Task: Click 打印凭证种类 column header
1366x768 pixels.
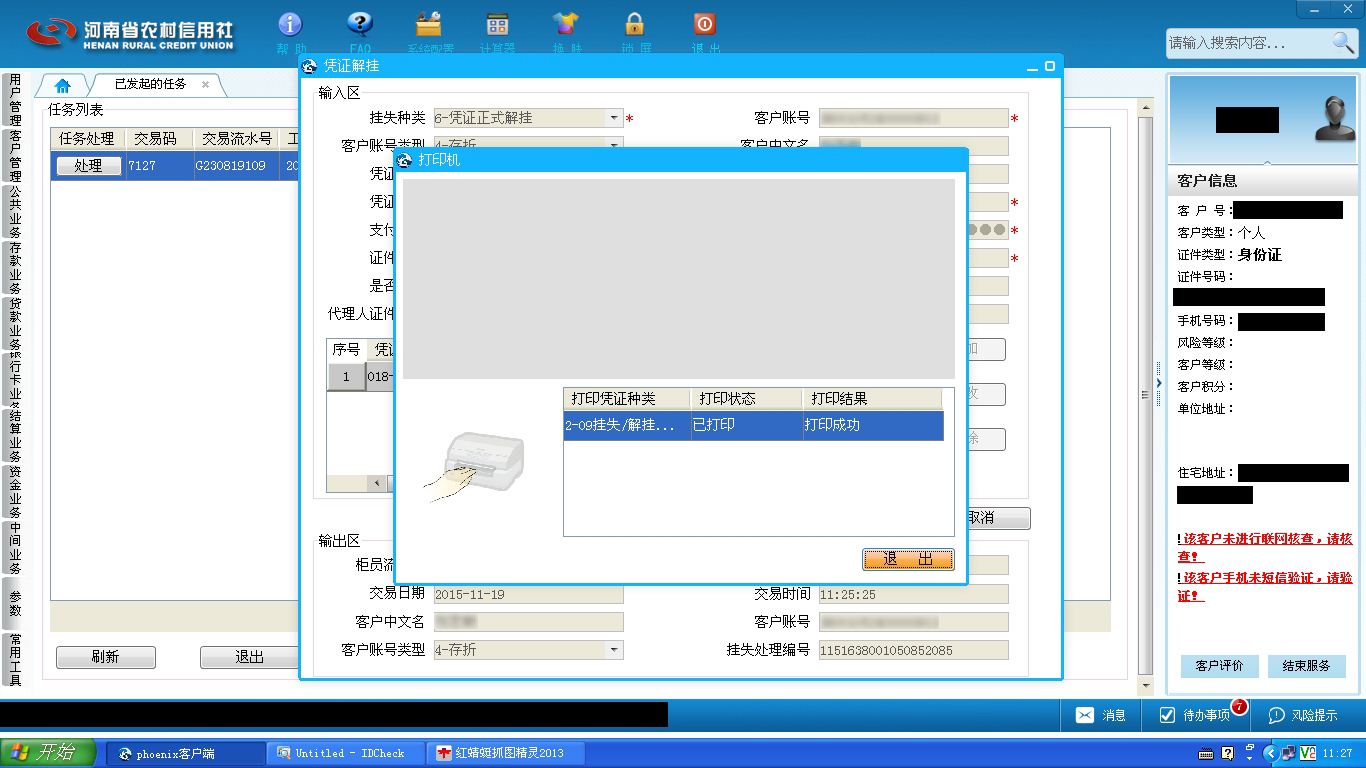Action: tap(627, 399)
